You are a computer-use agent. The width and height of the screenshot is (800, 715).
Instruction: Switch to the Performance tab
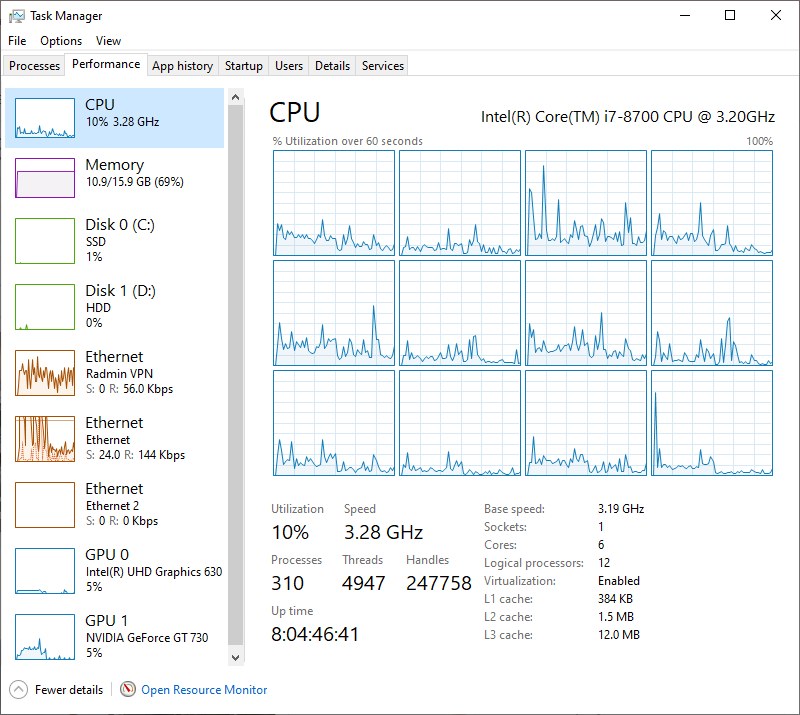pos(106,64)
